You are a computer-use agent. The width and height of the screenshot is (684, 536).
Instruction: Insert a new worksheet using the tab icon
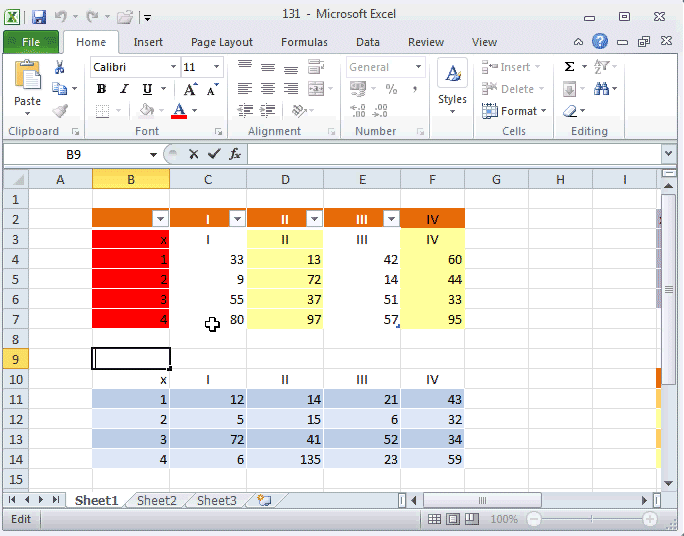pos(263,501)
